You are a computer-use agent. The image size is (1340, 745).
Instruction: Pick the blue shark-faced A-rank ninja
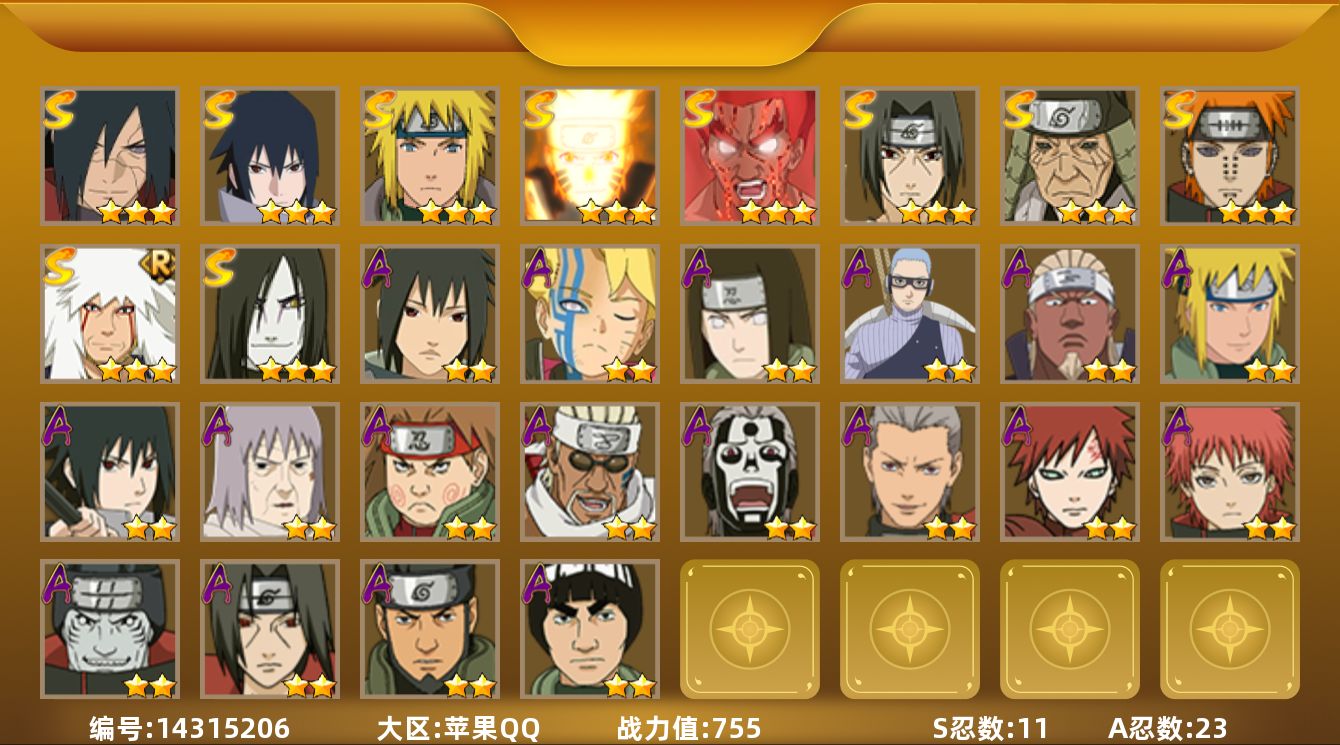tap(109, 629)
